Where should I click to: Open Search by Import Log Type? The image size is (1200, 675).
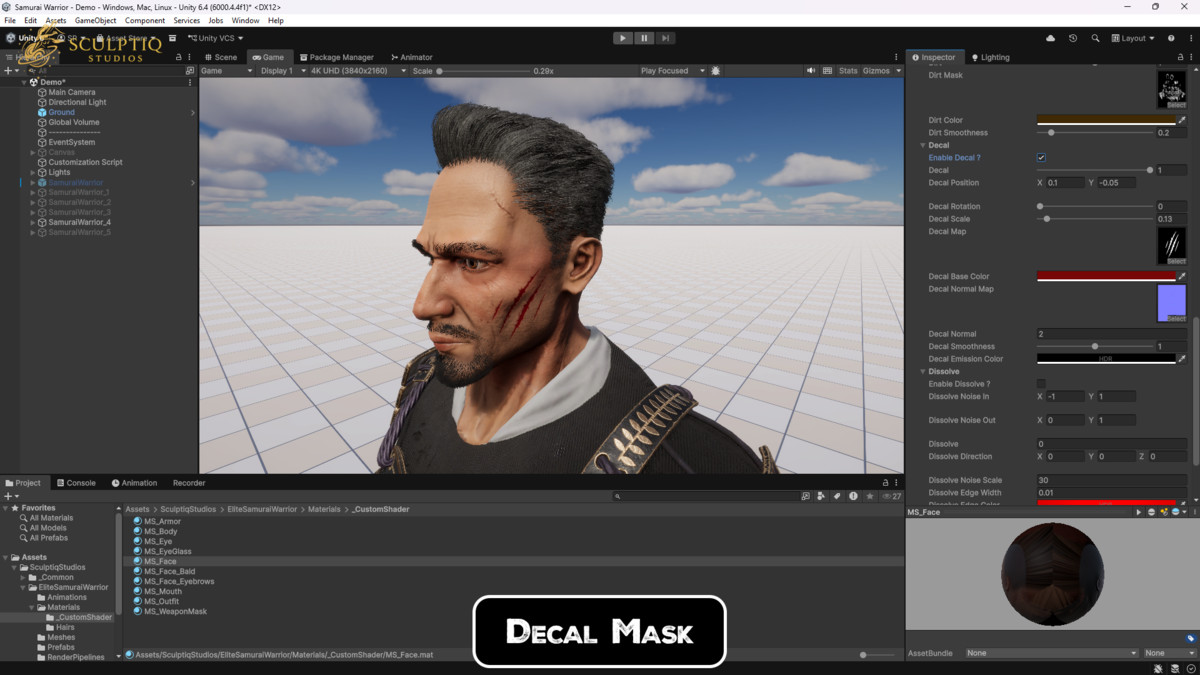[853, 496]
